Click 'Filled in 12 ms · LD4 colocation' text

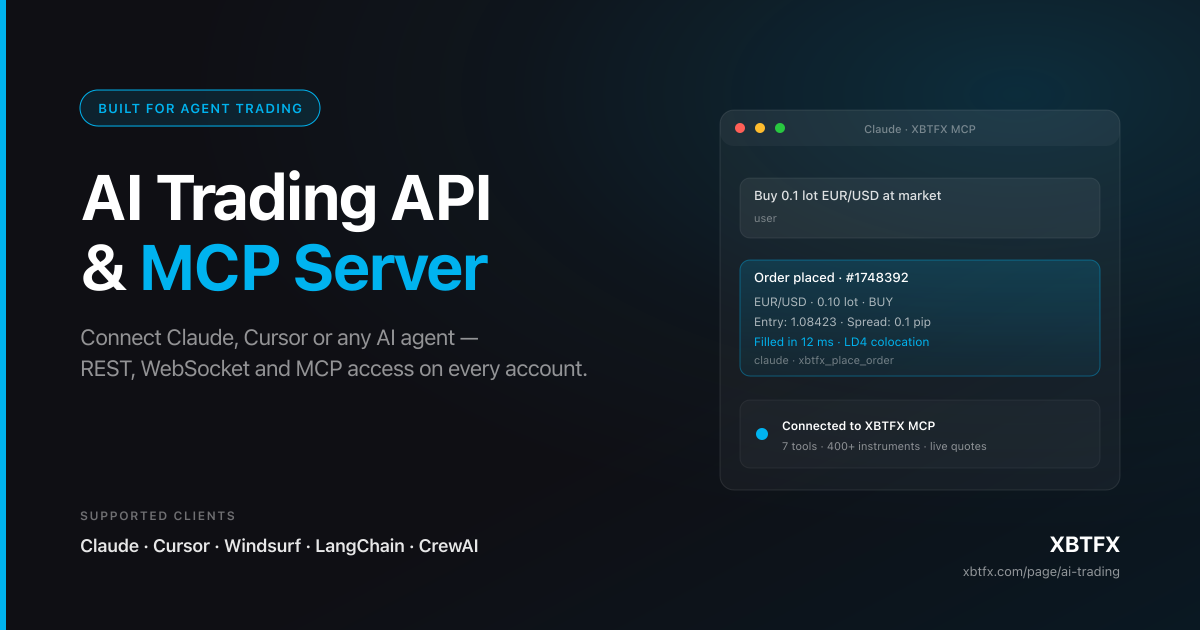tap(842, 342)
